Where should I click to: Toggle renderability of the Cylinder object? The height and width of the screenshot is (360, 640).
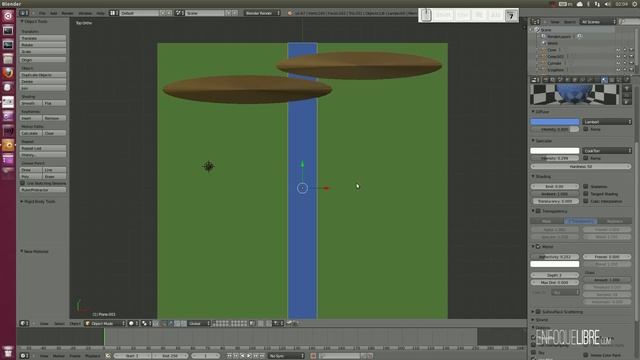631,63
